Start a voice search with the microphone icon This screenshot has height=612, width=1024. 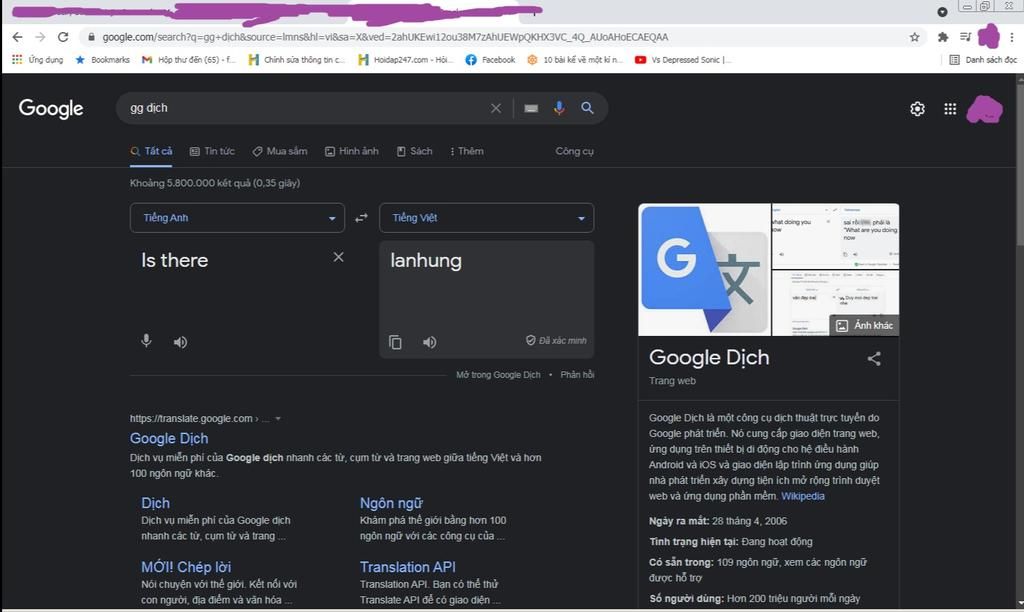[x=559, y=108]
